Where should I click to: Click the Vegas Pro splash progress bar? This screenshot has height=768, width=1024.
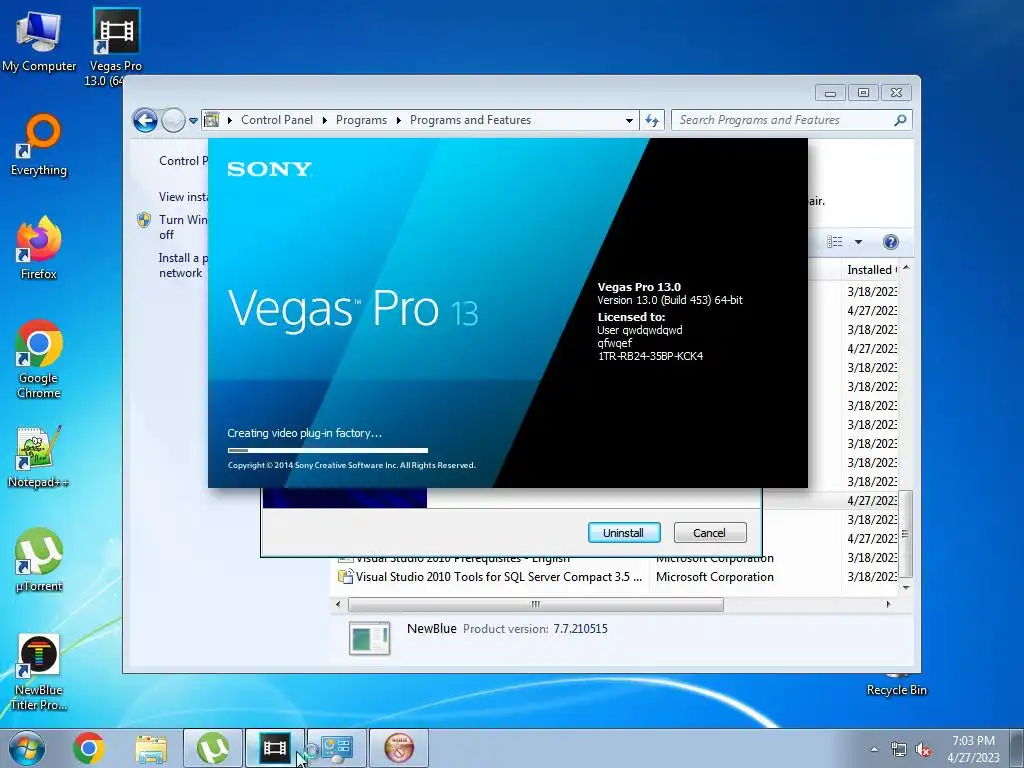[328, 451]
